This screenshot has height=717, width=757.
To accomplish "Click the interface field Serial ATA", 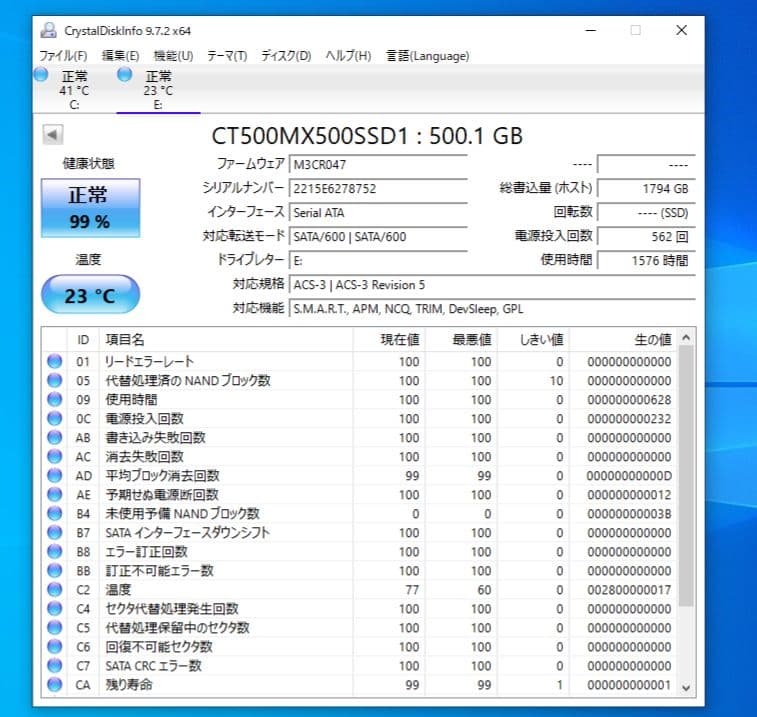I will 378,213.
